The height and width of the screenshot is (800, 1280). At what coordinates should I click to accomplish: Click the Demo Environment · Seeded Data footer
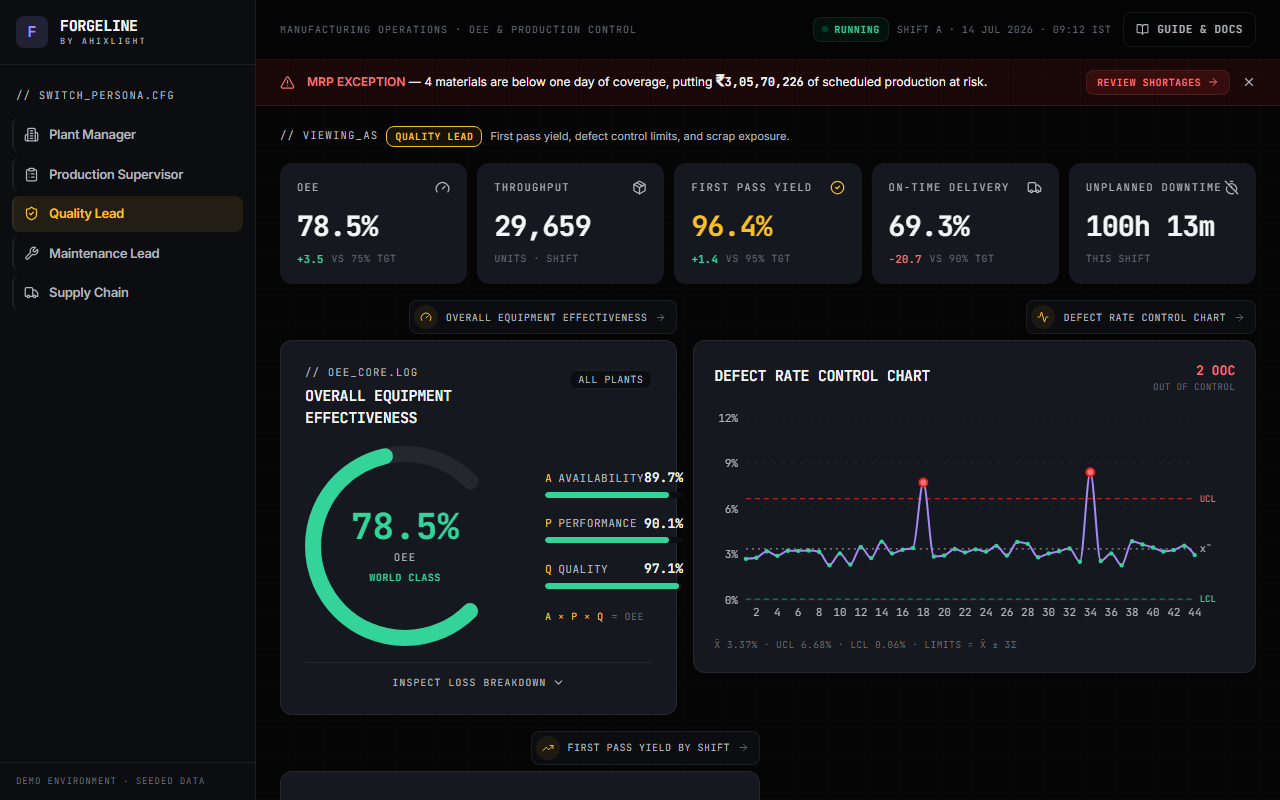click(x=110, y=781)
